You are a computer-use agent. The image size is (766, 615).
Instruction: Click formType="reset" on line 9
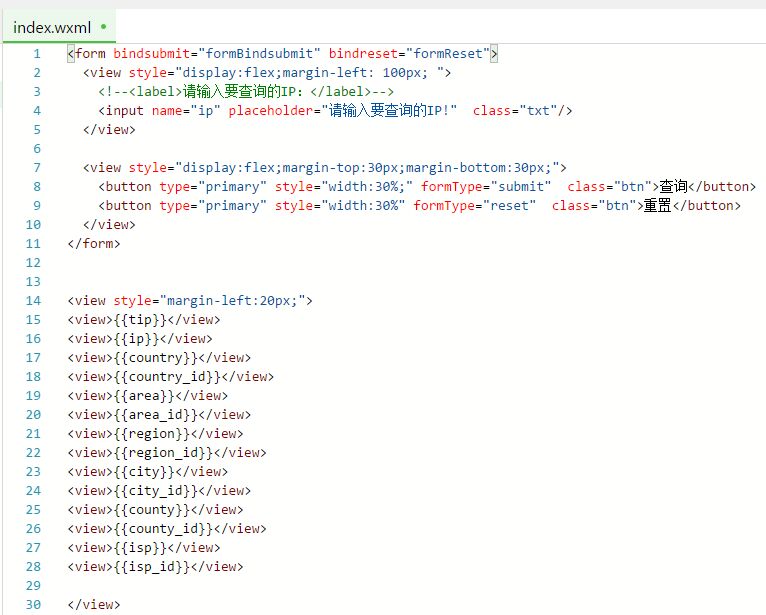(x=474, y=206)
